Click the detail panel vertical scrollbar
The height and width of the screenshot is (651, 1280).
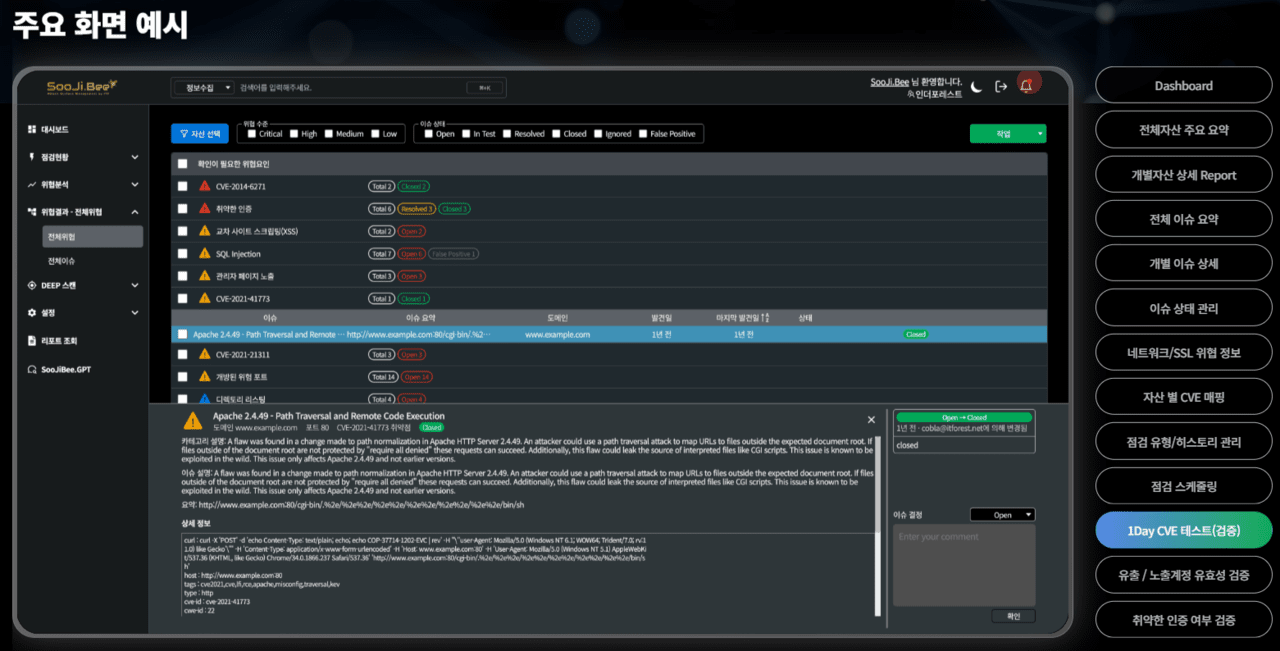coord(878,500)
